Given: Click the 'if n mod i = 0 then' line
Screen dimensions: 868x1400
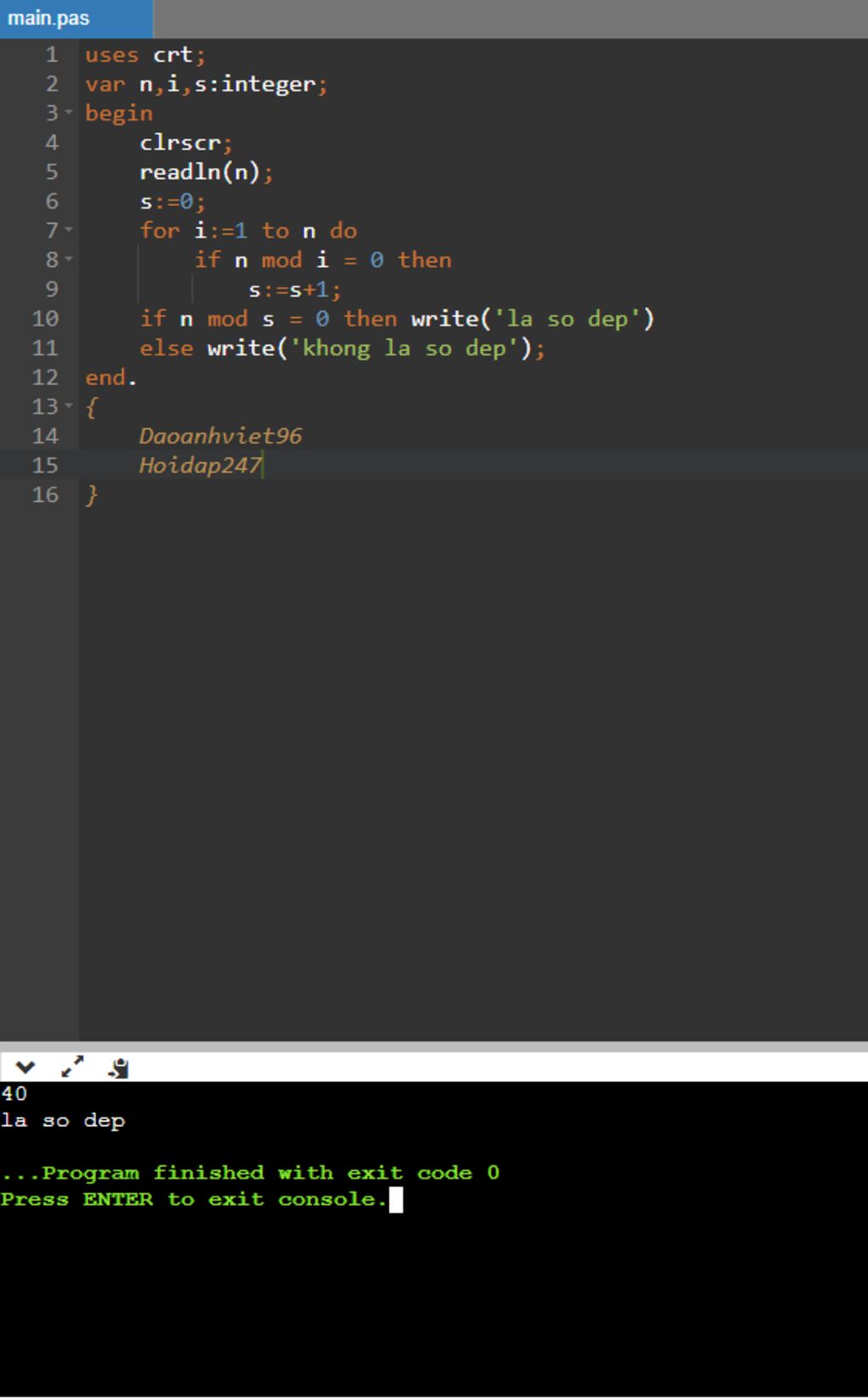Looking at the screenshot, I should pyautogui.click(x=323, y=260).
